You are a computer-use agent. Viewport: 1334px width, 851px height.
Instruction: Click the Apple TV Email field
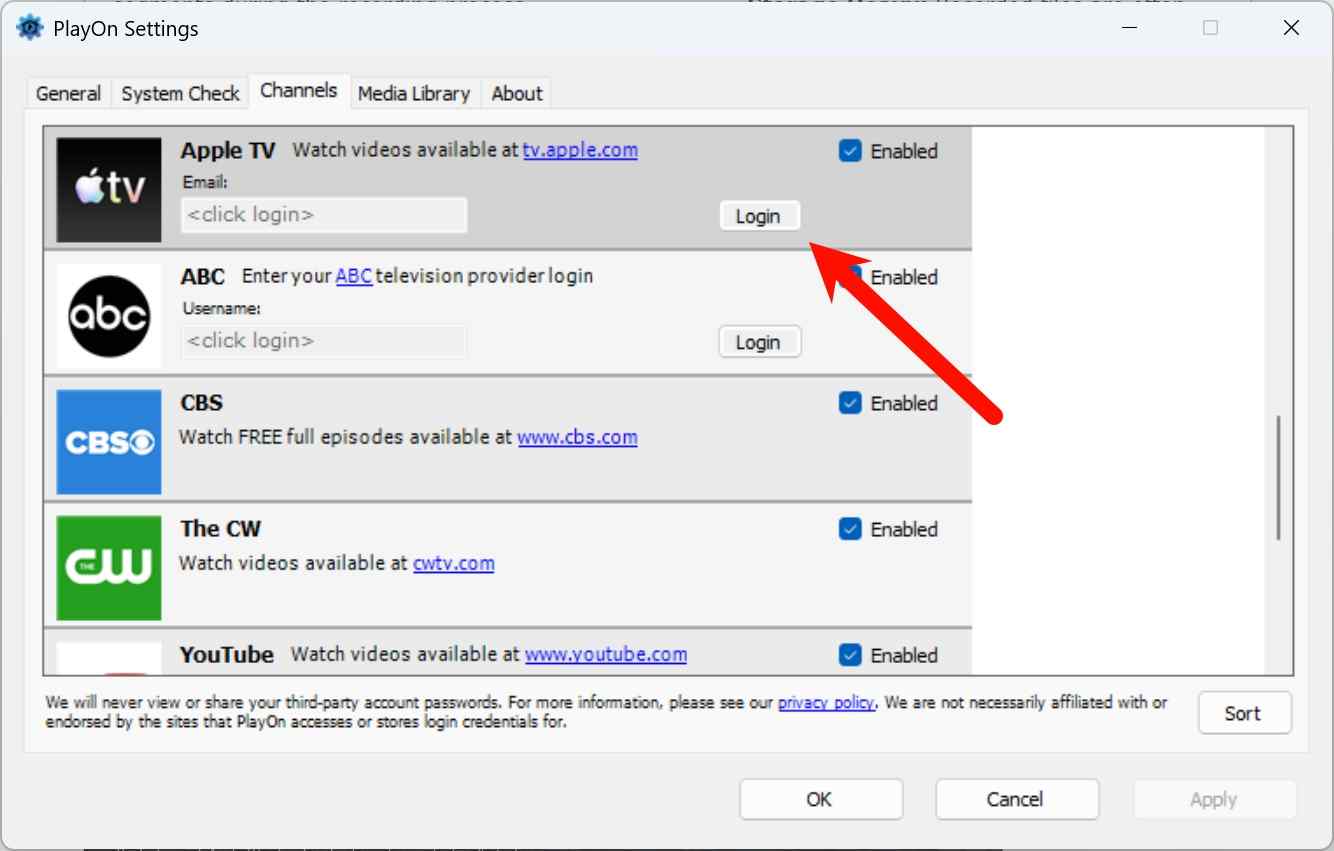(x=323, y=215)
